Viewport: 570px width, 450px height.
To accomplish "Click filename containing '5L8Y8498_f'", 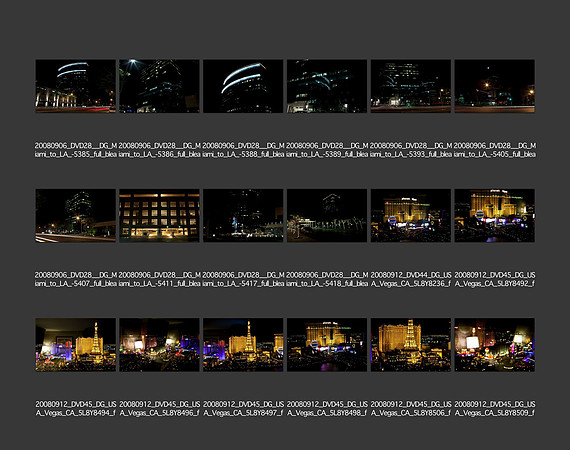I will [327, 409].
